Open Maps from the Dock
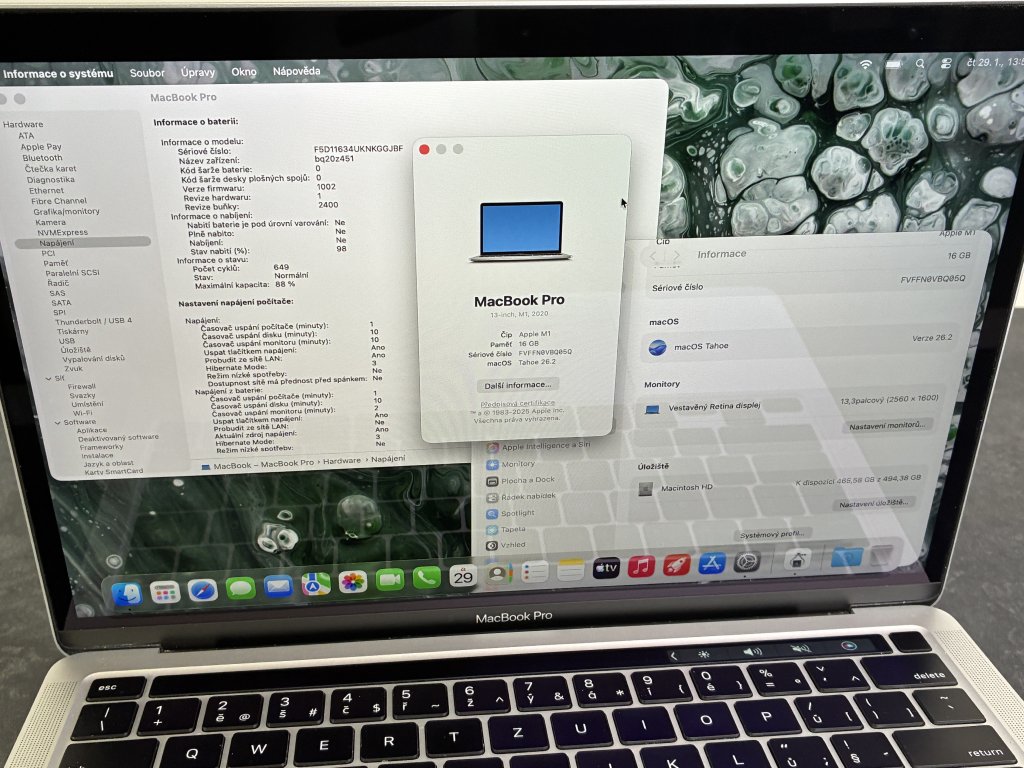 pyautogui.click(x=315, y=583)
